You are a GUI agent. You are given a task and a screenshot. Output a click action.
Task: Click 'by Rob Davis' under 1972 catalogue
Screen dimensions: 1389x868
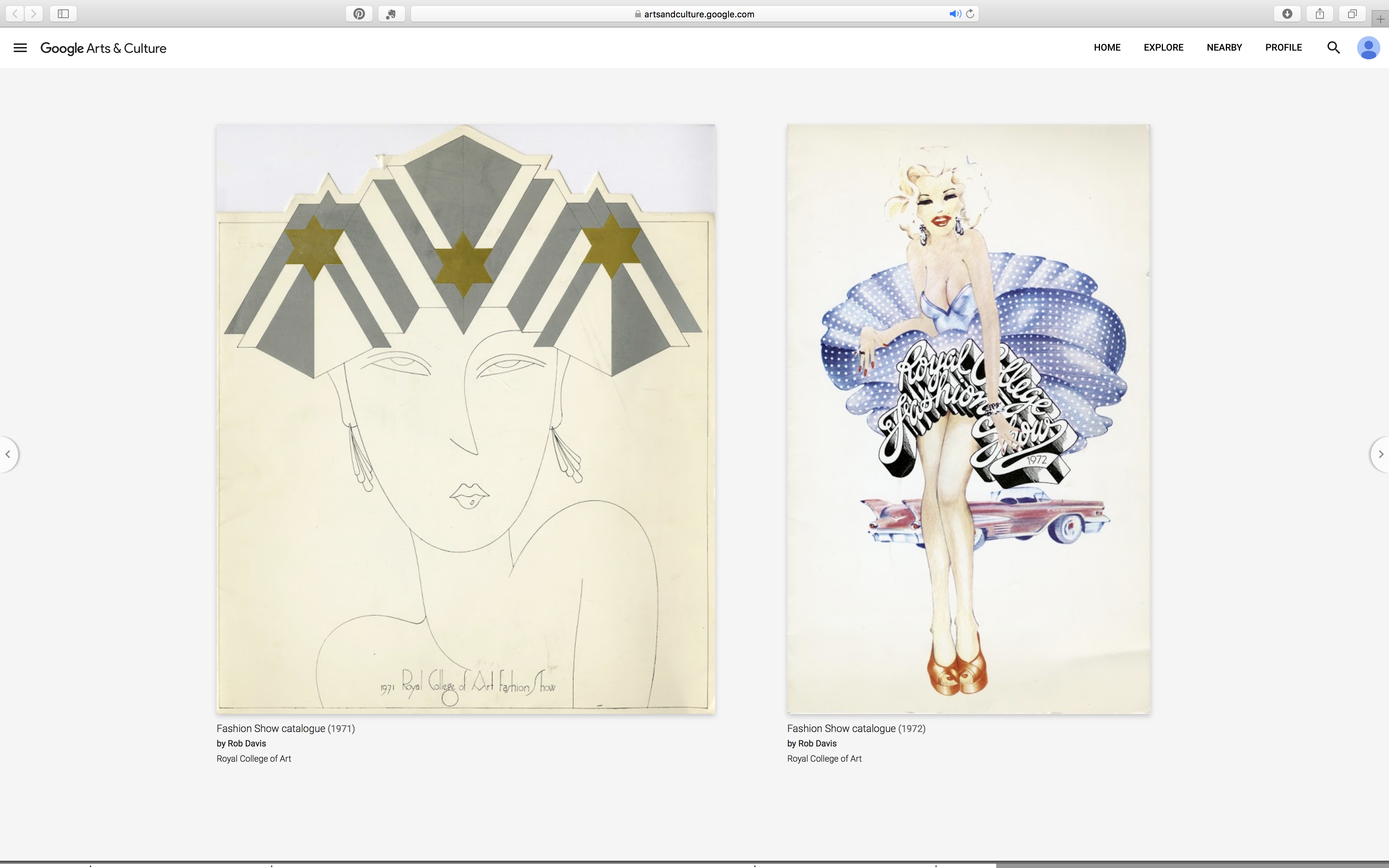812,744
